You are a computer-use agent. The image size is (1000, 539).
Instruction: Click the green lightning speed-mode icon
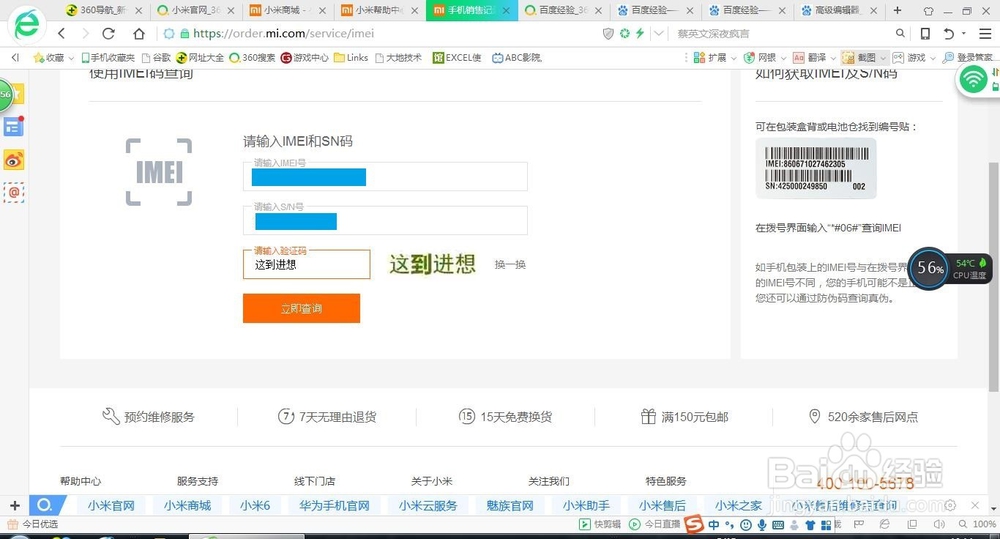[x=640, y=33]
